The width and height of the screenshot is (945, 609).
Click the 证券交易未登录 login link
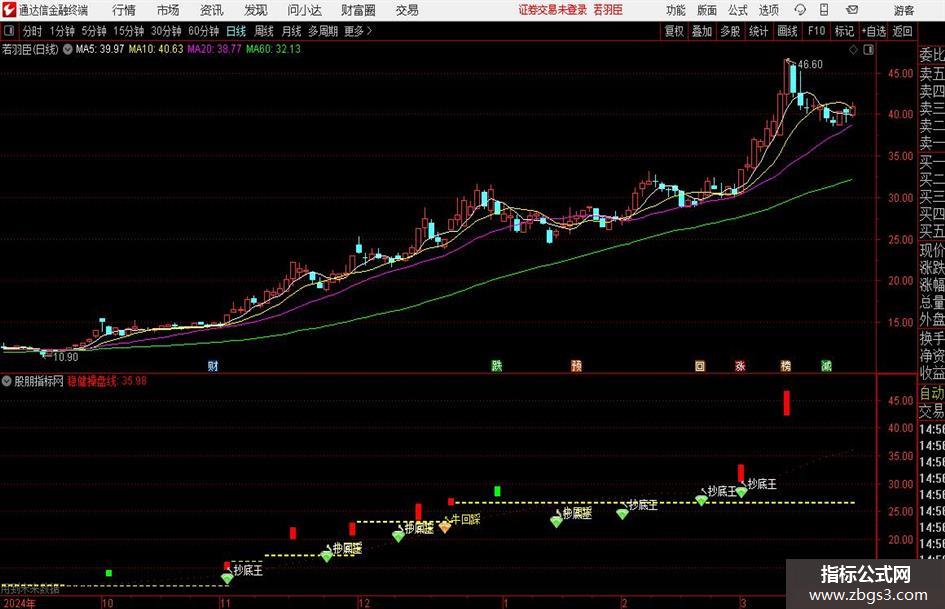pyautogui.click(x=552, y=10)
